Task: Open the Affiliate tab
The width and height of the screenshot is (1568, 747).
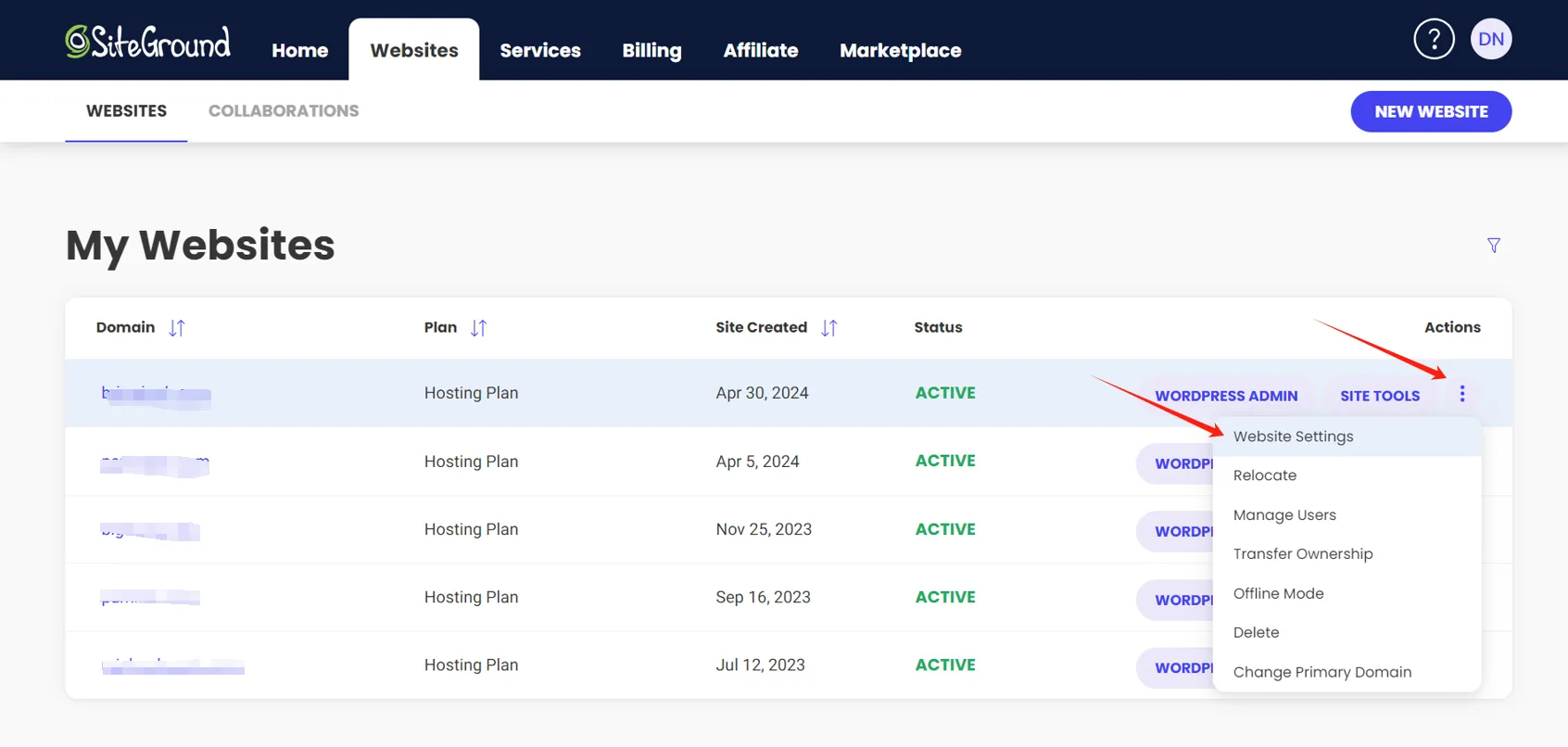Action: [x=761, y=50]
